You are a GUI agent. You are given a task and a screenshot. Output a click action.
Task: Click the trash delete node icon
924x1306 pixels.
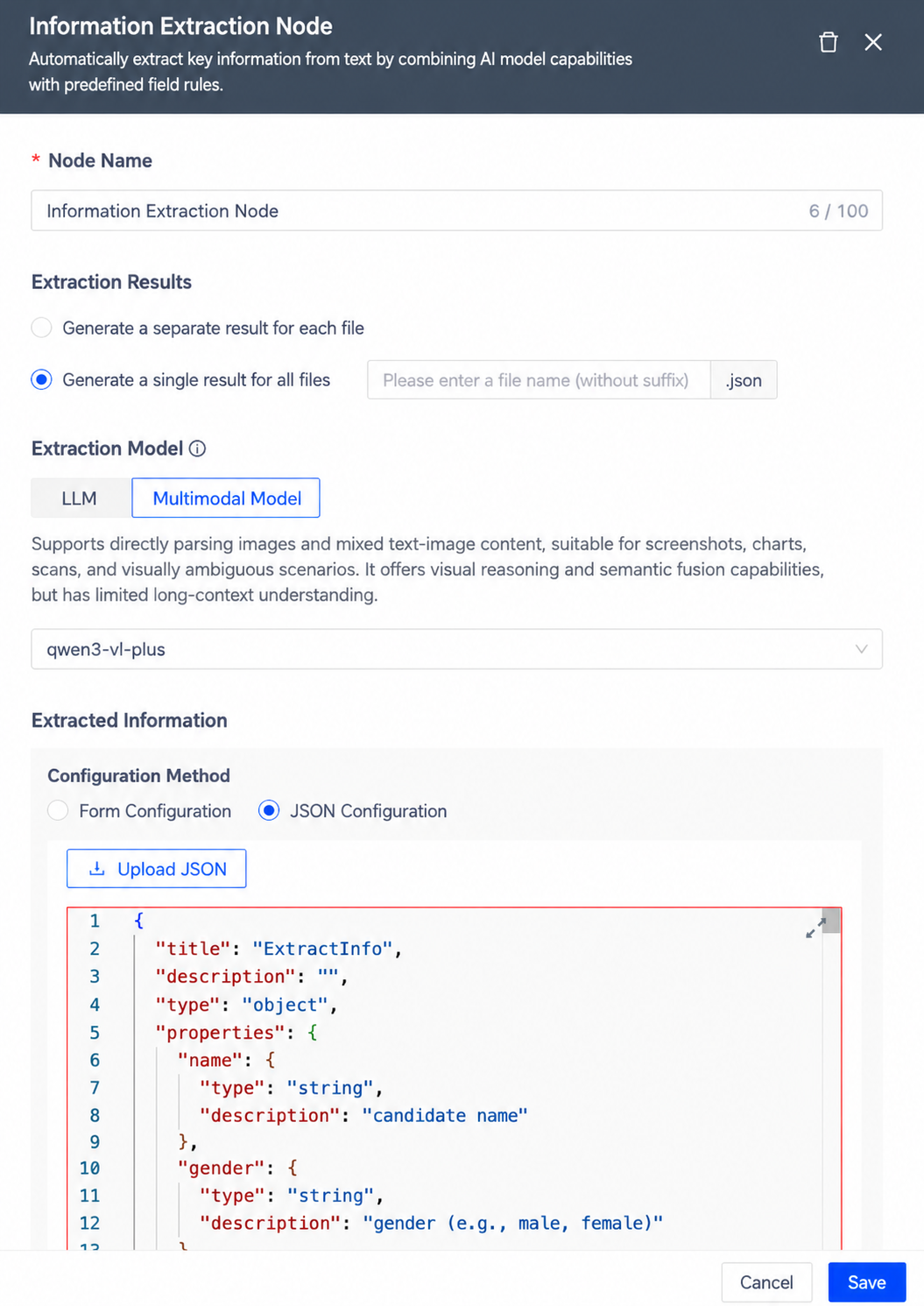(828, 42)
